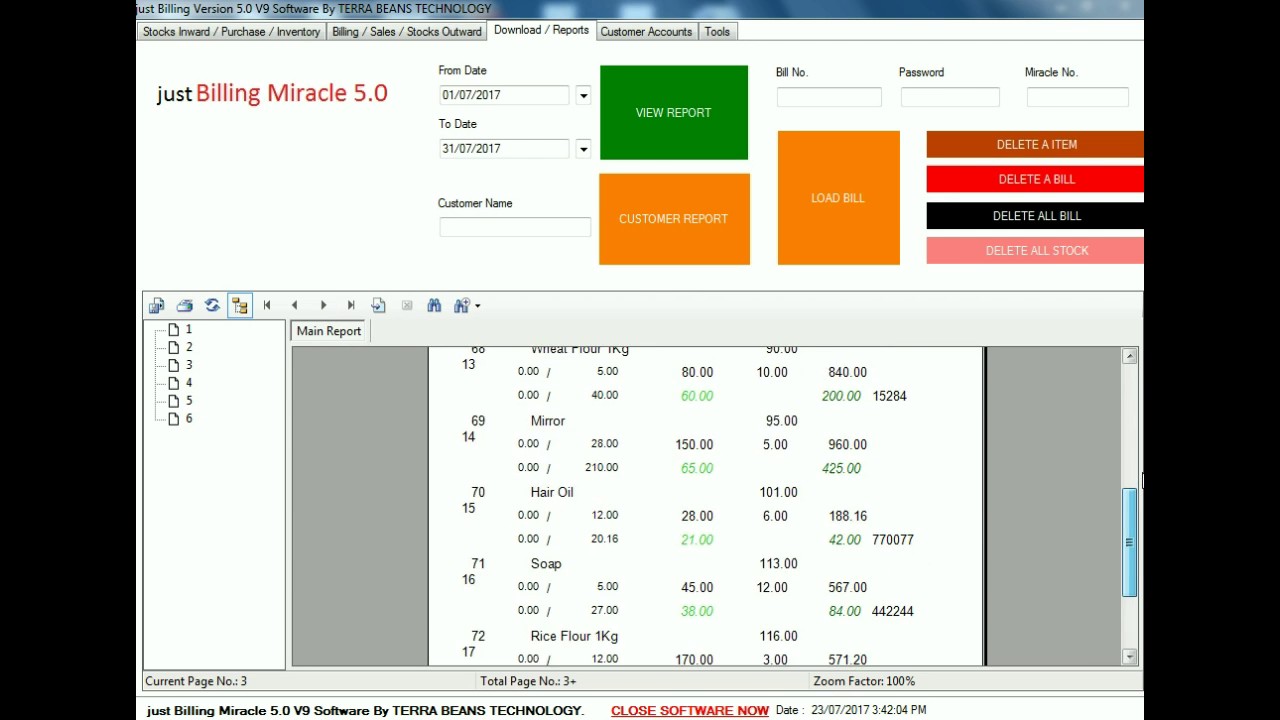This screenshot has height=720, width=1280.
Task: Click Total Page No.: 3+ status text
Action: click(528, 681)
